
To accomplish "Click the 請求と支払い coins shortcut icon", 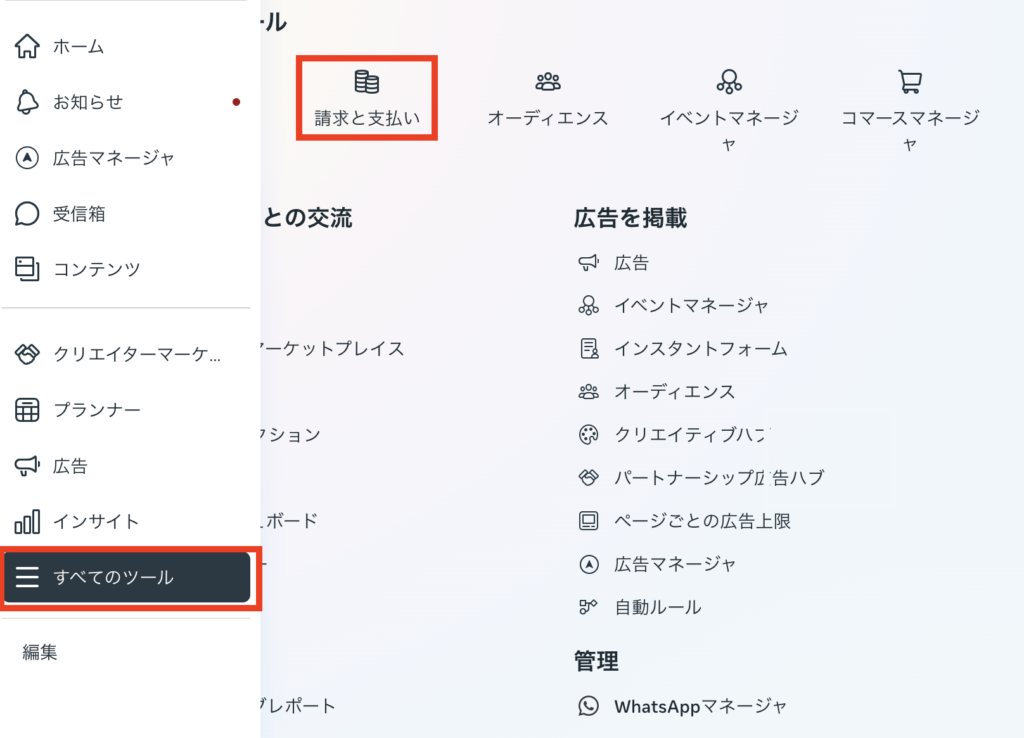I will [x=367, y=82].
